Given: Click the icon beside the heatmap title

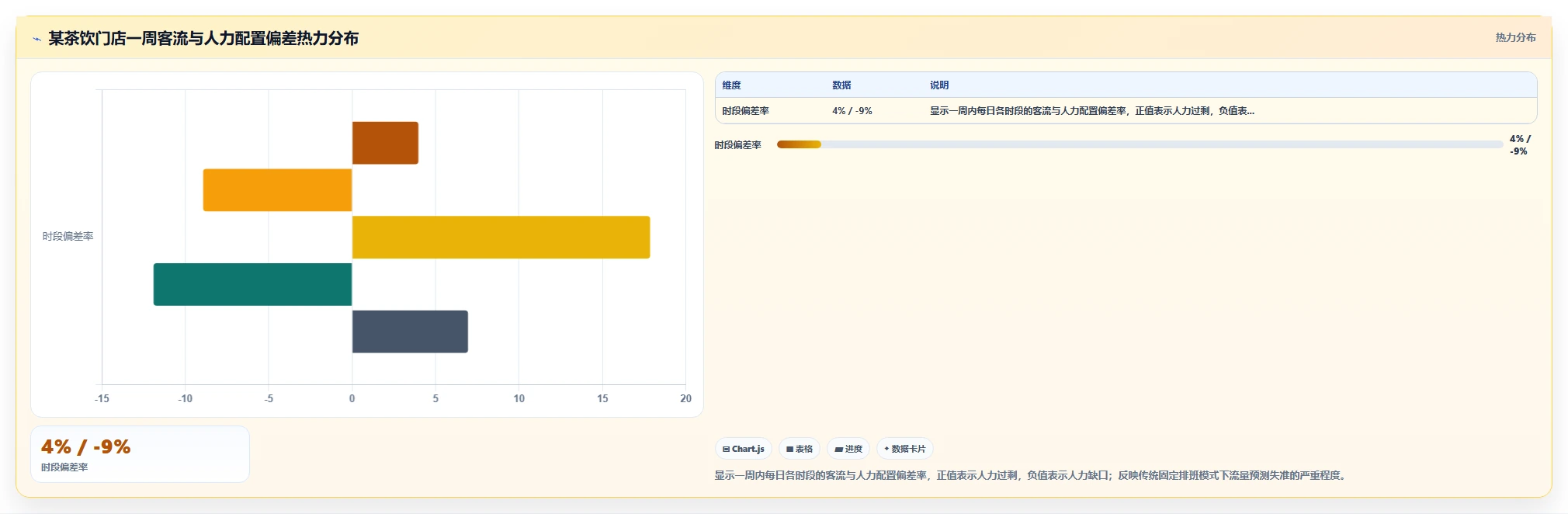Looking at the screenshot, I should tap(36, 39).
